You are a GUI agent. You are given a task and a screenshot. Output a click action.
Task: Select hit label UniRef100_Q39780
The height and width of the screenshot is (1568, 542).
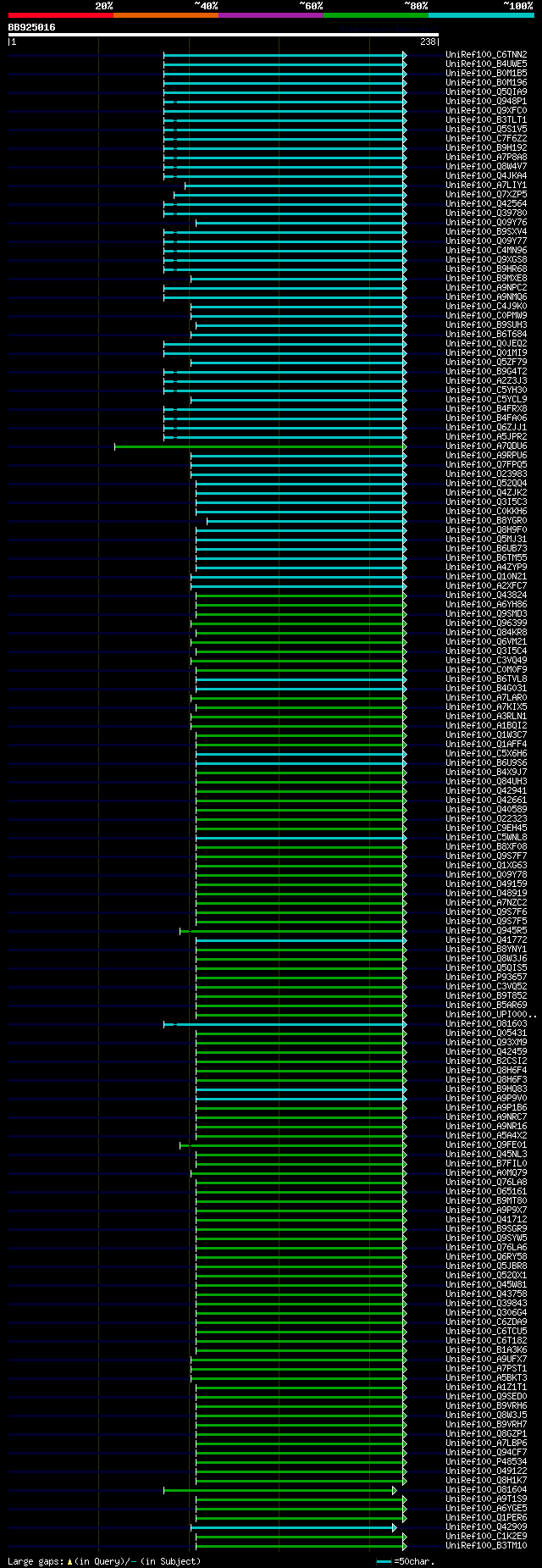486,213
